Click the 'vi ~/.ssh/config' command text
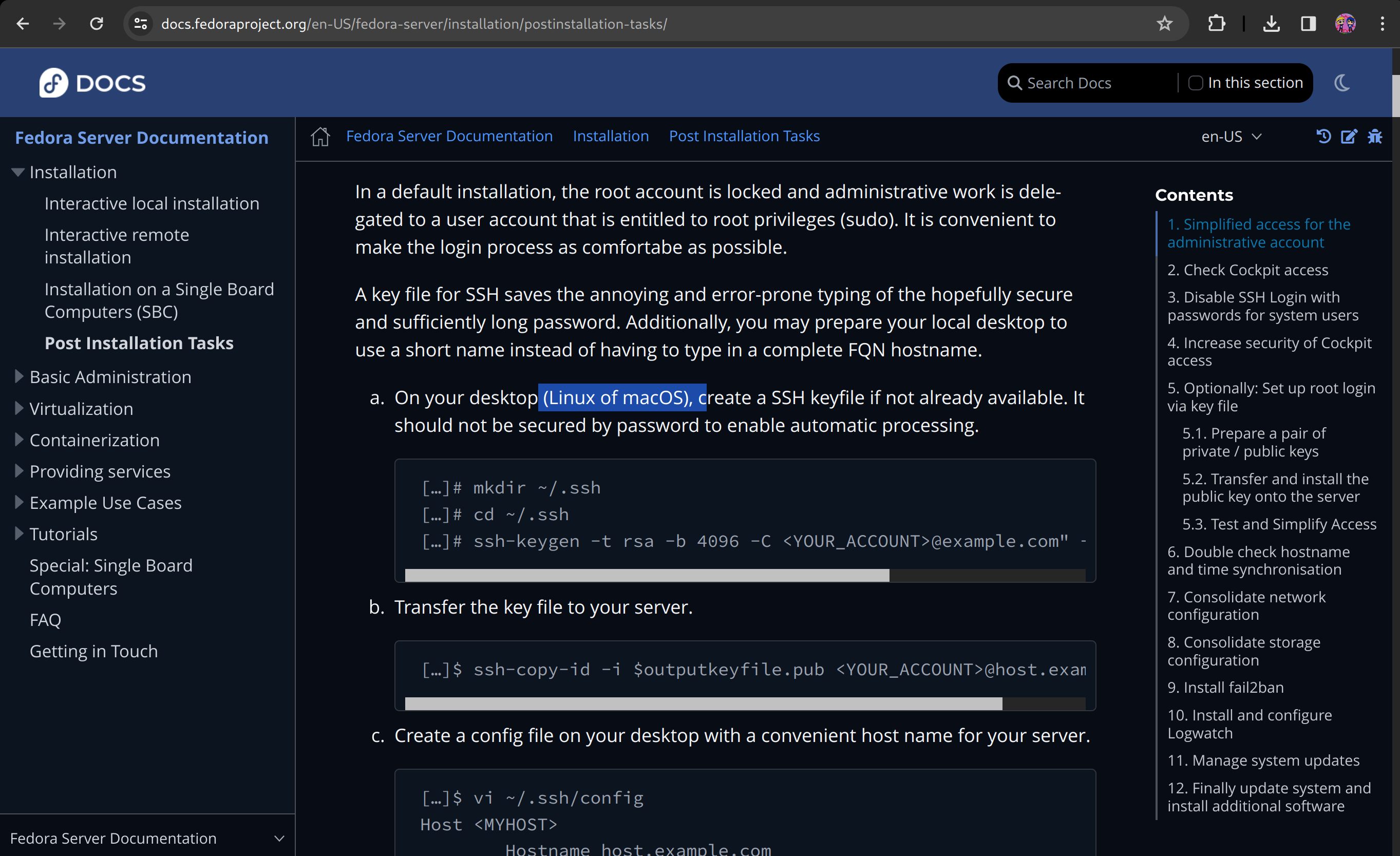The image size is (1400, 856). (559, 798)
